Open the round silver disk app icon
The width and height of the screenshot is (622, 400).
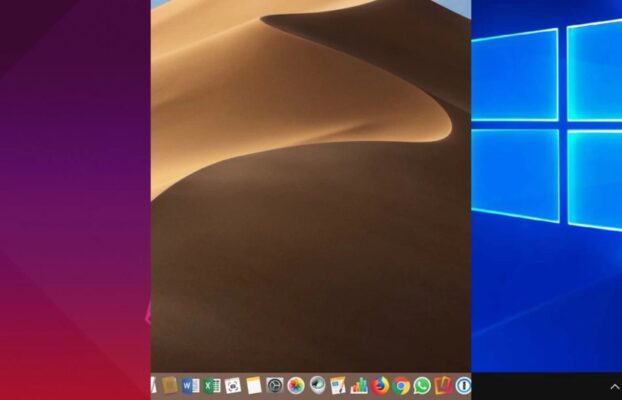[317, 385]
